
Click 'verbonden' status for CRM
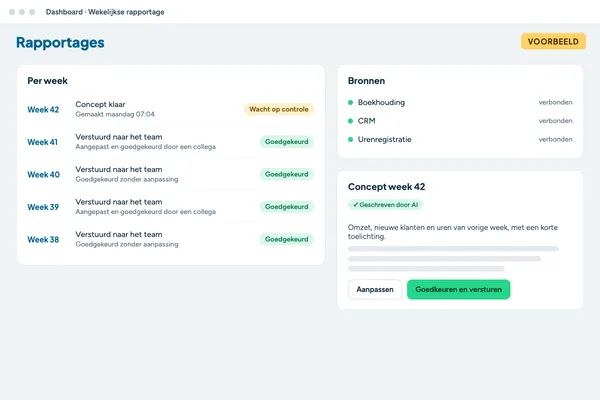coord(556,121)
